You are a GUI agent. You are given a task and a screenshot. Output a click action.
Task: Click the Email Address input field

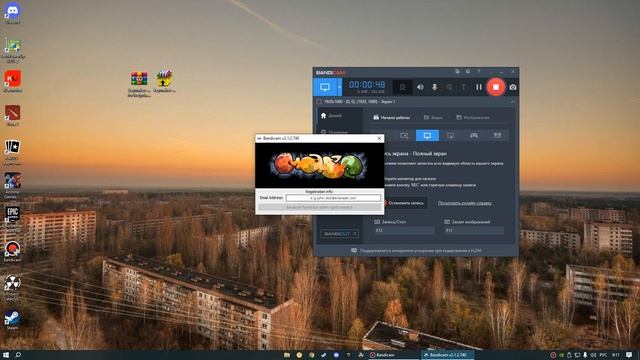(x=333, y=198)
